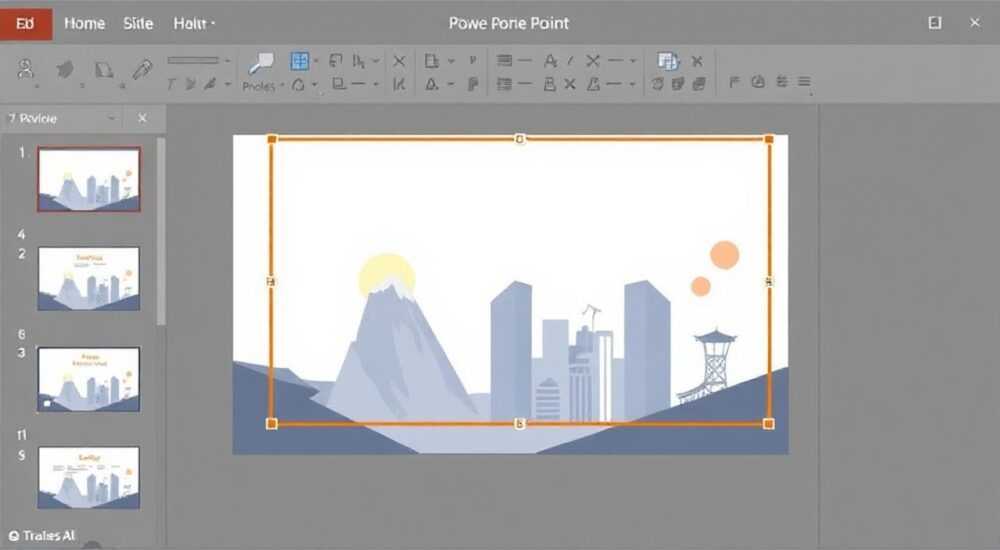Click the letter A font icon
The height and width of the screenshot is (550, 1000).
click(x=550, y=61)
